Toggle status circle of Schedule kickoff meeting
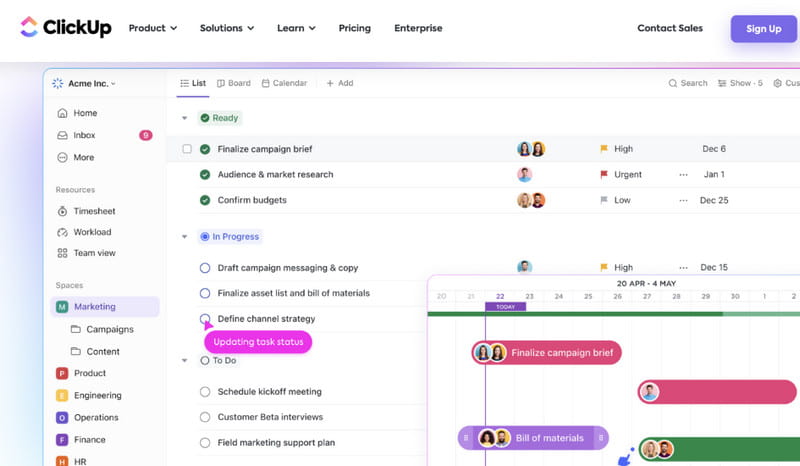 pyautogui.click(x=205, y=392)
